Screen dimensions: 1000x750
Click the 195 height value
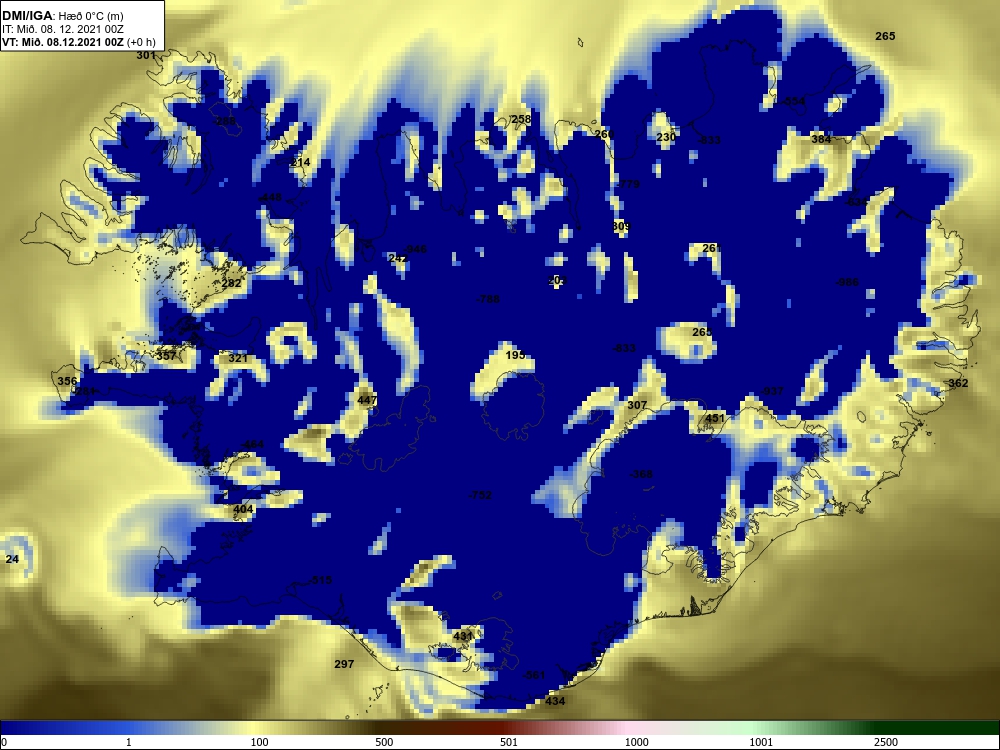(x=515, y=355)
